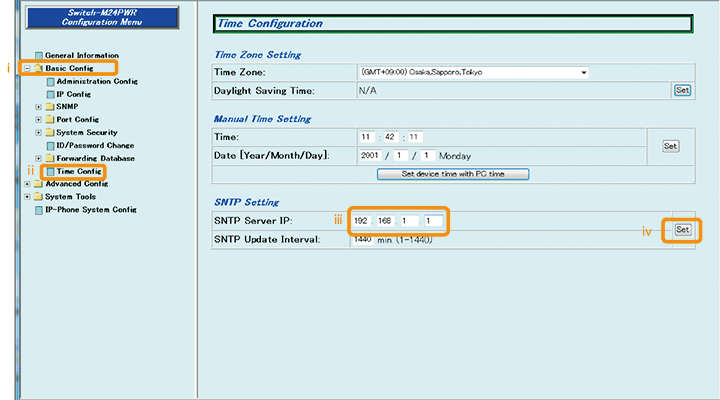Image resolution: width=720 pixels, height=400 pixels.
Task: Expand the Port Config tree node
Action: pyautogui.click(x=38, y=120)
